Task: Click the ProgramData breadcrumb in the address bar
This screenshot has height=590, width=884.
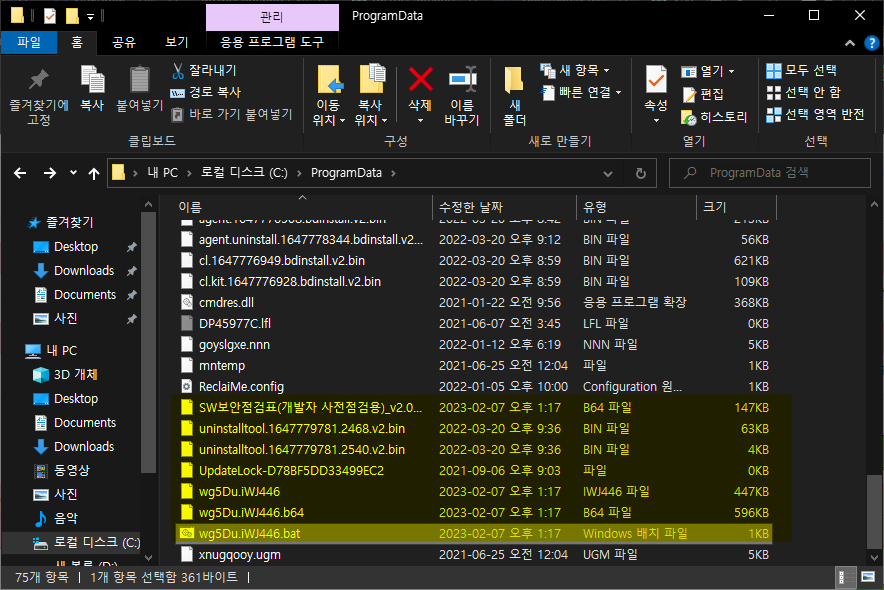Action: [x=346, y=173]
